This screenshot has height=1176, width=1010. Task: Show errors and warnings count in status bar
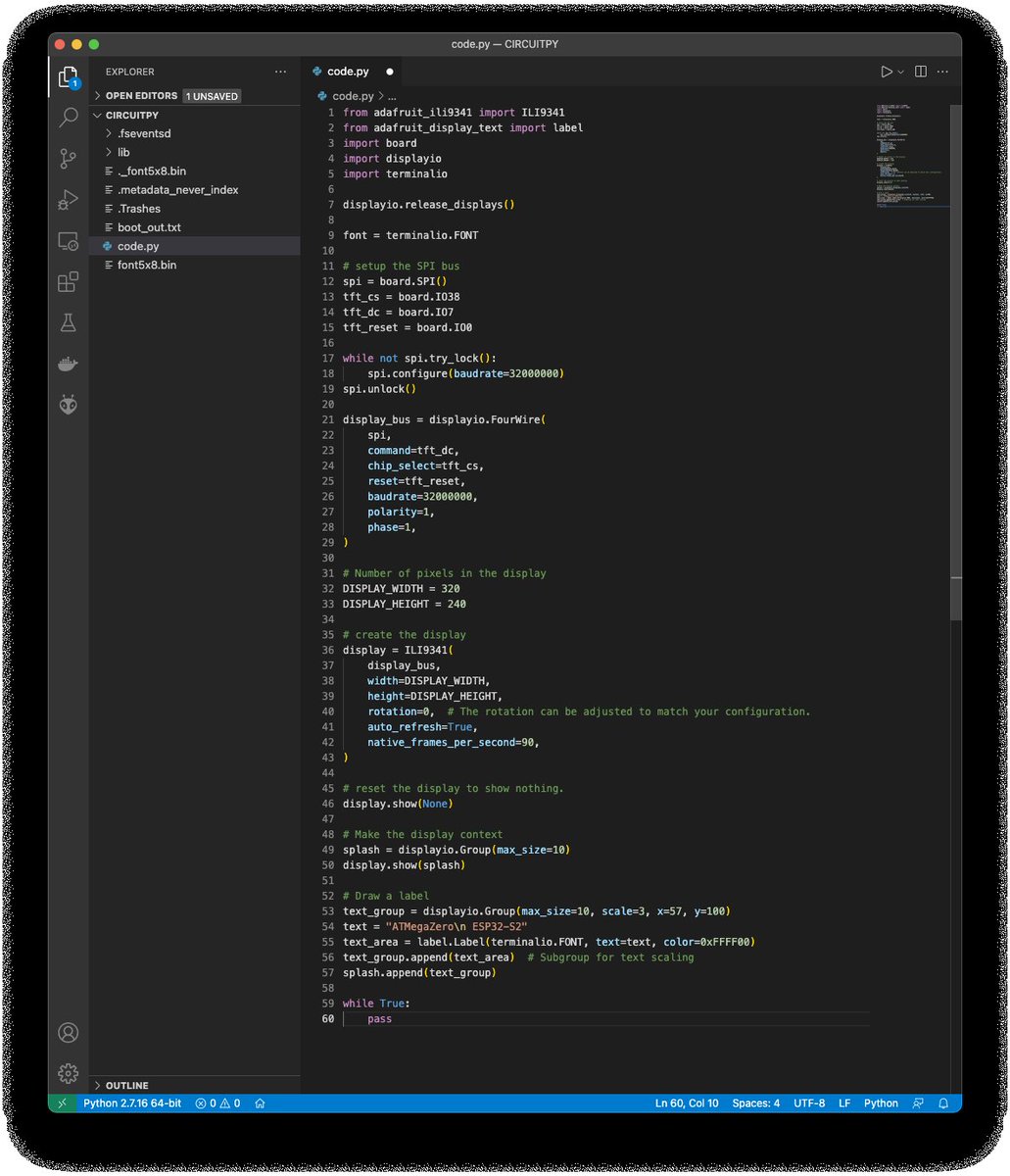click(217, 1102)
